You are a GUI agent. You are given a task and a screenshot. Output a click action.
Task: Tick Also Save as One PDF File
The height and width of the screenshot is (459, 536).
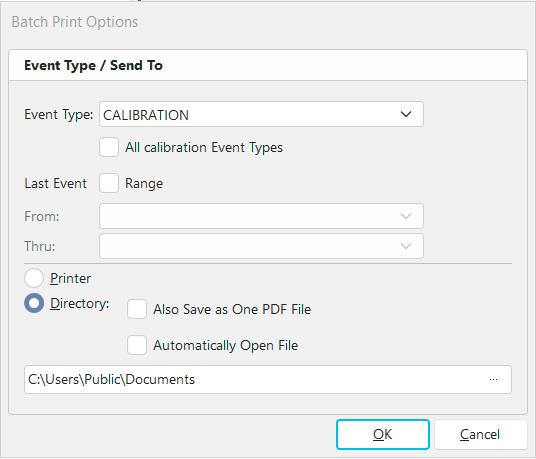point(137,309)
